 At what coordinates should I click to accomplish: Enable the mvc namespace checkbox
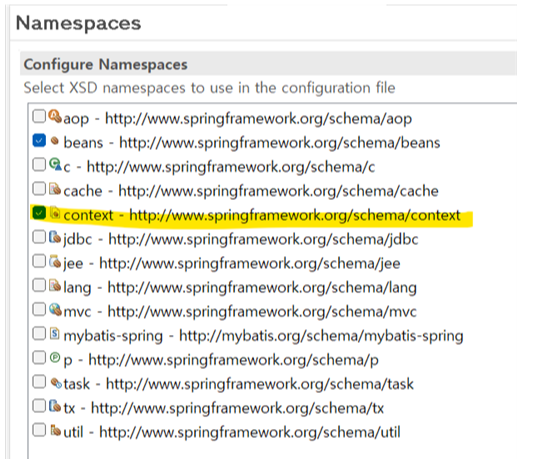click(x=39, y=309)
